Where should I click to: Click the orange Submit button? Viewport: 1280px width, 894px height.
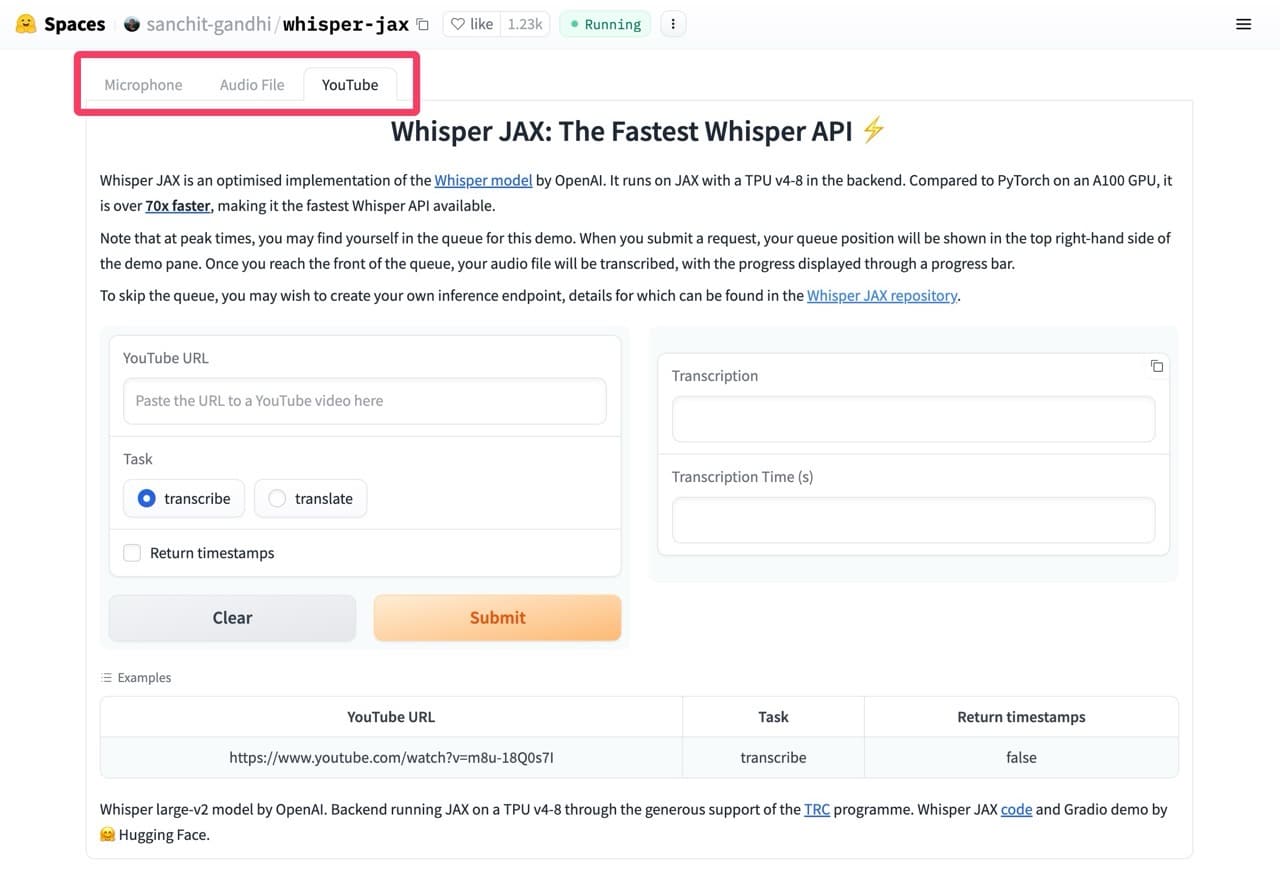pyautogui.click(x=497, y=617)
